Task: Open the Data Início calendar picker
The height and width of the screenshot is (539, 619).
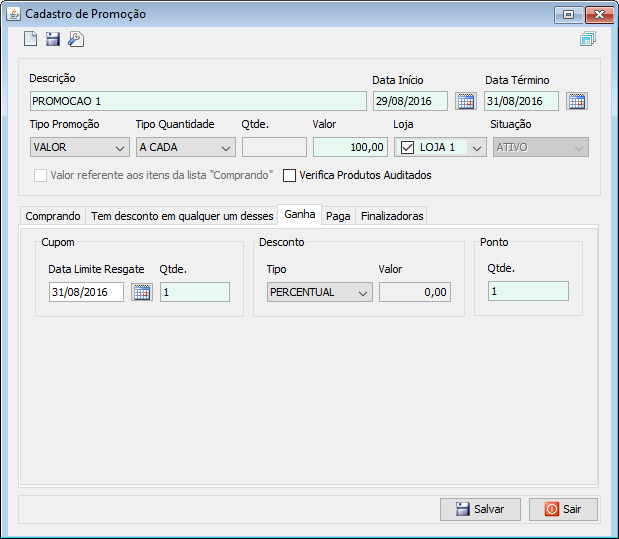Action: [465, 101]
